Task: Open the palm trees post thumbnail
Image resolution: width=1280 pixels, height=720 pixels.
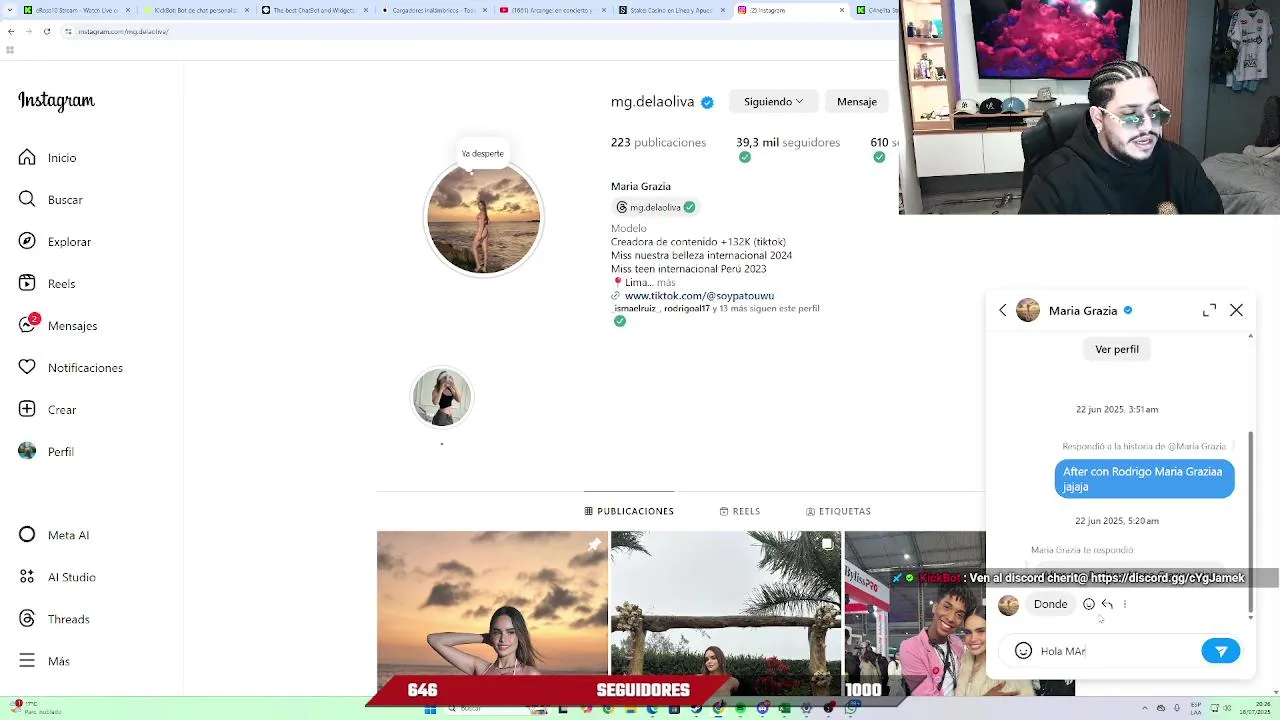Action: pos(726,612)
